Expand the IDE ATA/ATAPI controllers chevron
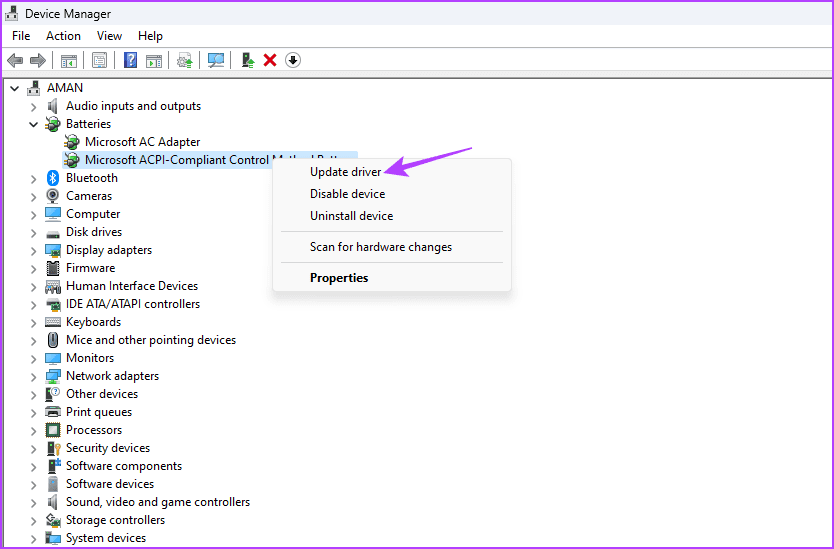Screen dimensions: 834x549 (34, 304)
